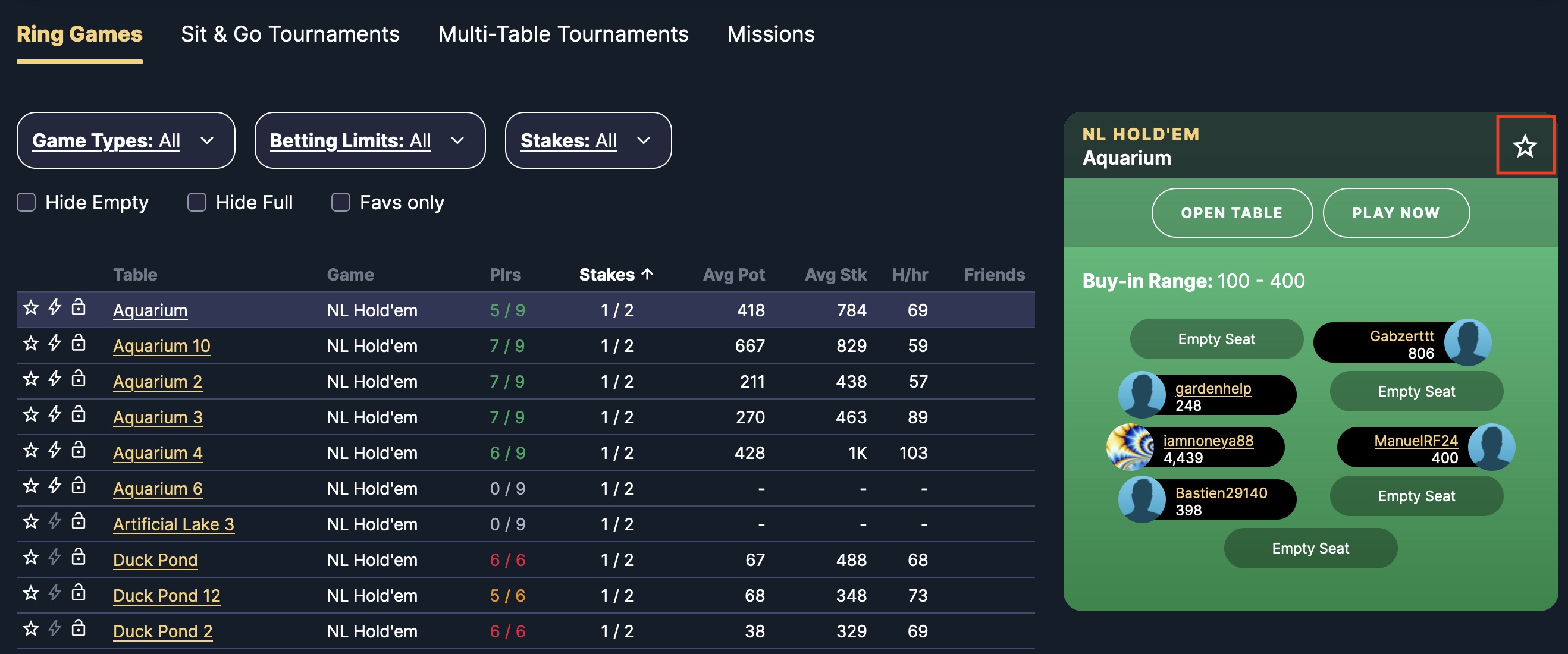Star the Duck Pond 12 table row
This screenshot has width=1568, height=654.
click(x=30, y=593)
